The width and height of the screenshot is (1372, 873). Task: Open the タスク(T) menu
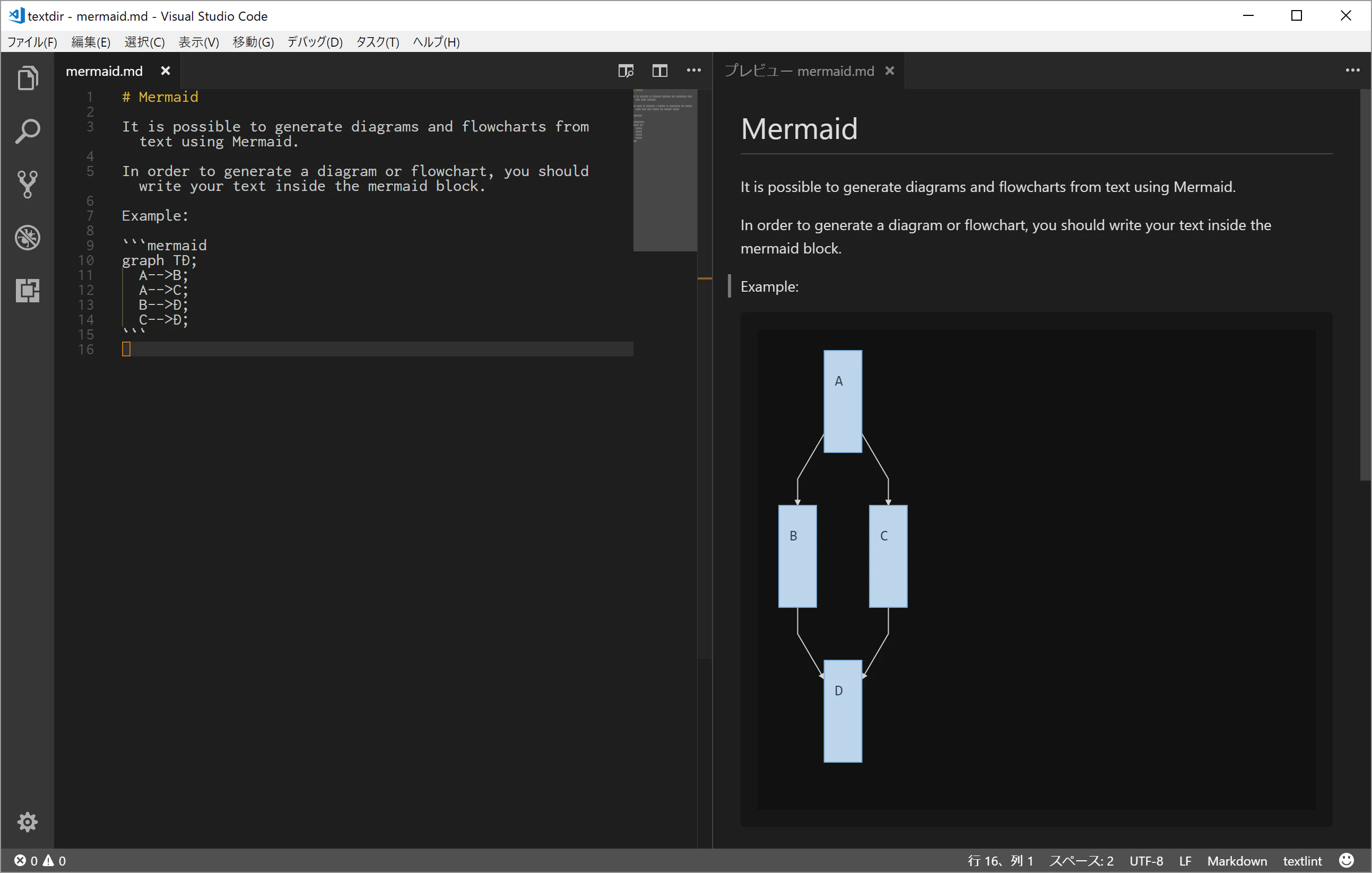click(x=378, y=42)
